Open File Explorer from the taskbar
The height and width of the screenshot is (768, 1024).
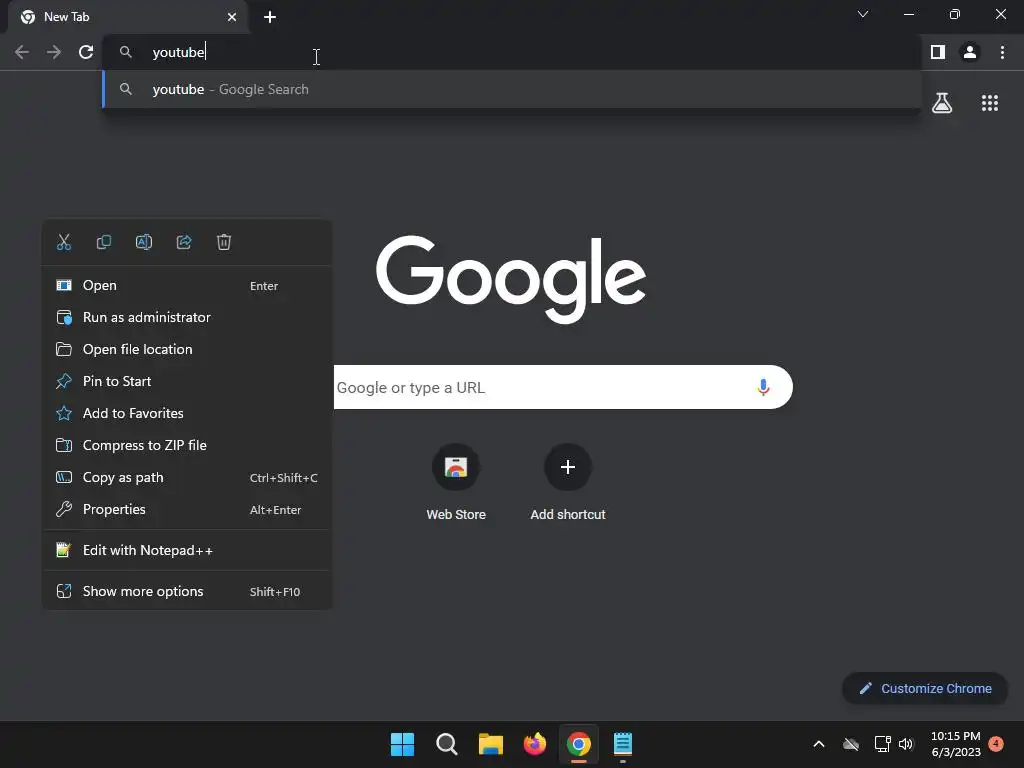coord(490,744)
